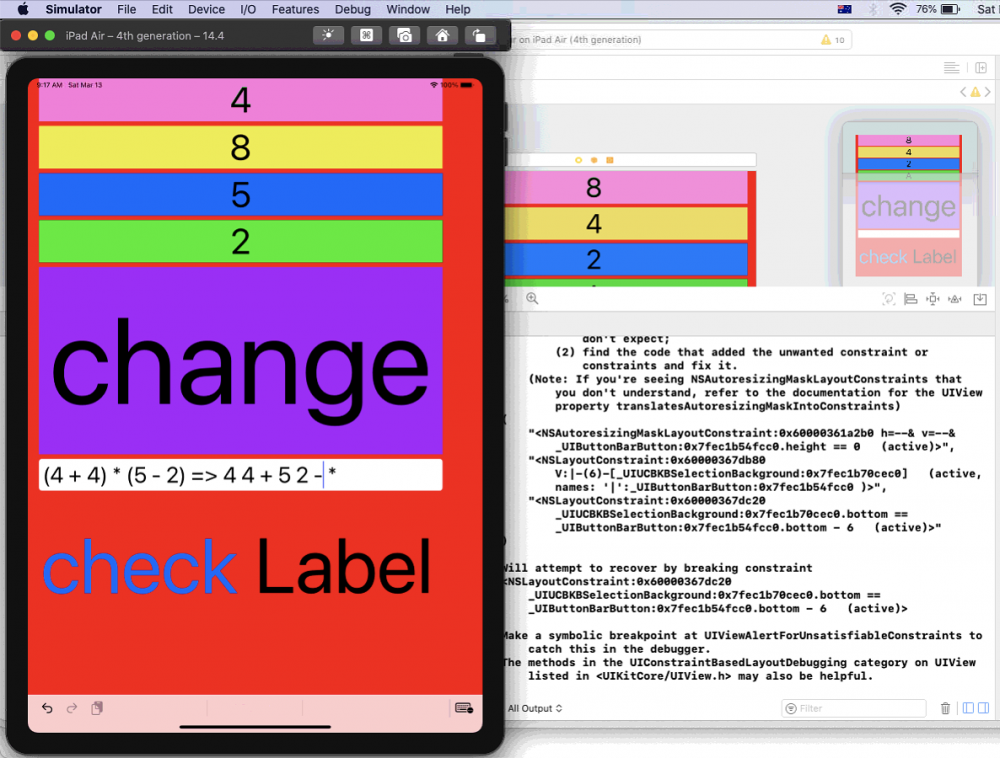Screen dimensions: 1000x758
Task: Click the undo arrow in iPad keyboard bar
Action: pos(47,708)
